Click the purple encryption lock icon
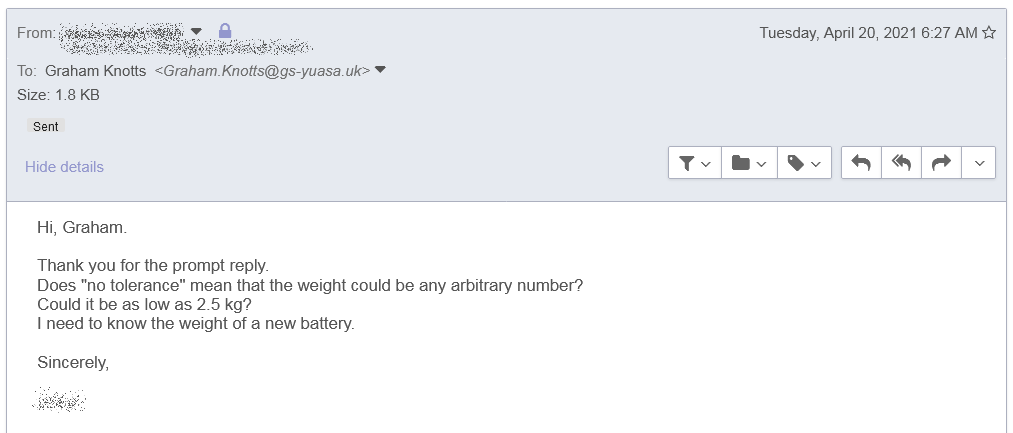Viewport: 1013px width, 433px height. 225,32
